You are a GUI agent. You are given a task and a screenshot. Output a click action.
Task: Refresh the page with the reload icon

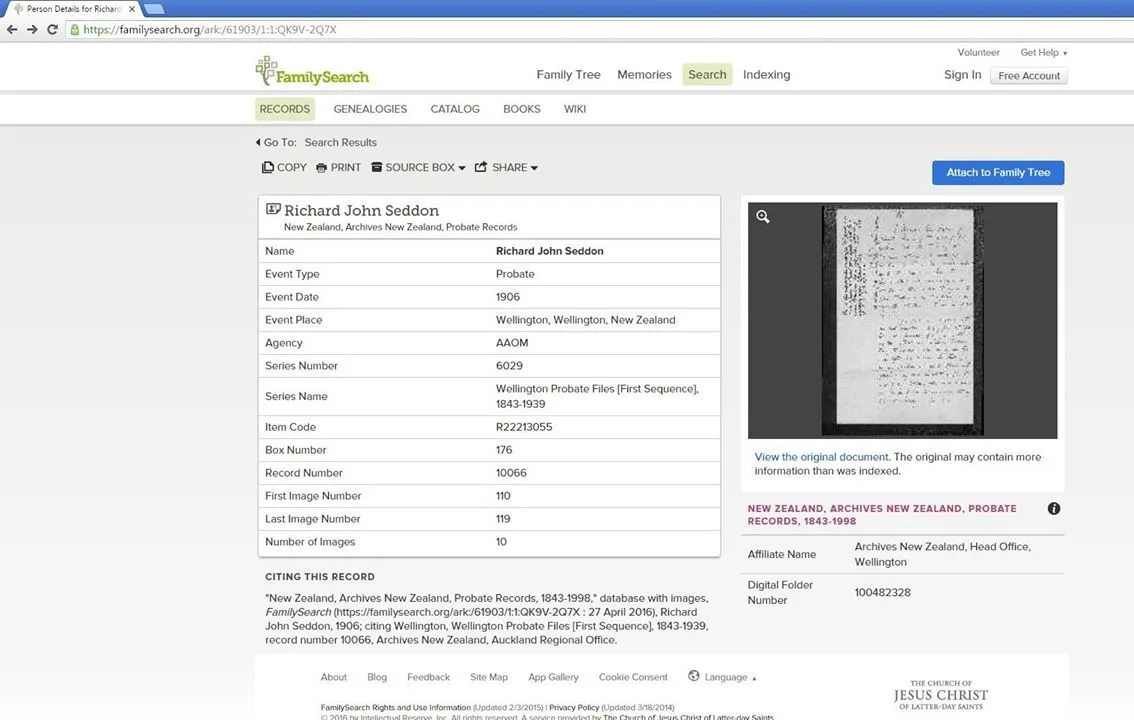tap(53, 29)
